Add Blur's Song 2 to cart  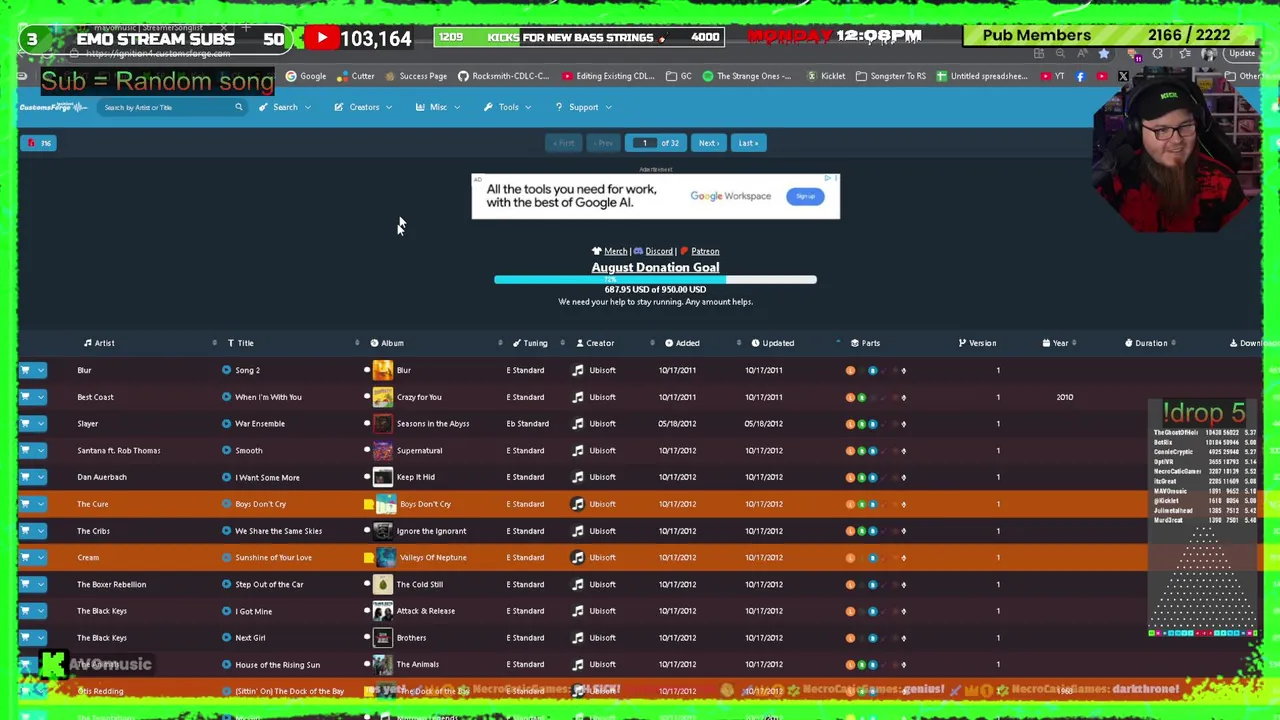point(25,370)
